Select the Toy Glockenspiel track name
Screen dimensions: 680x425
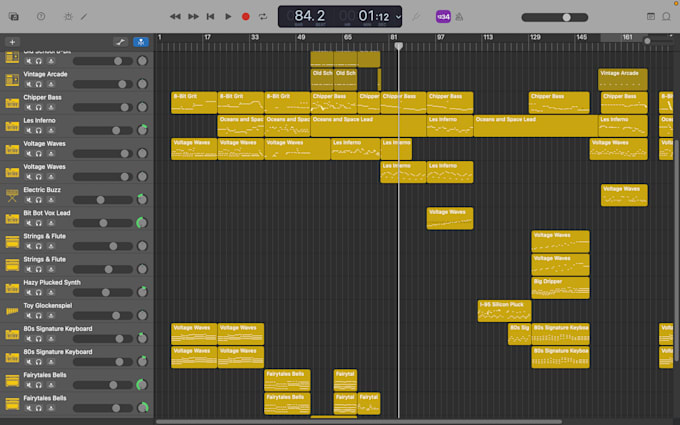(48, 305)
